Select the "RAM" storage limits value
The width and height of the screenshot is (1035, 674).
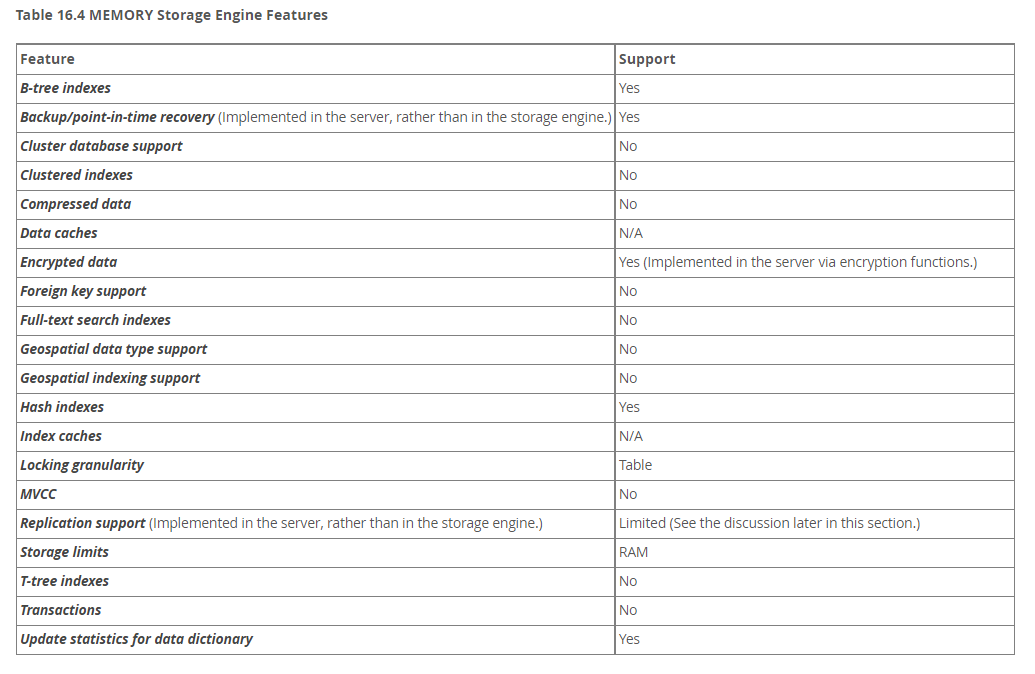coord(634,552)
